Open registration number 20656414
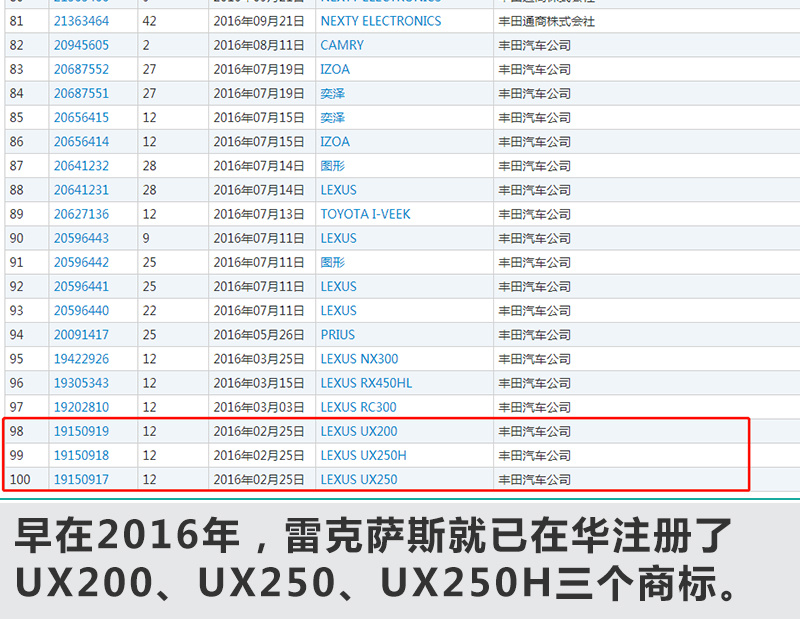 coord(82,142)
